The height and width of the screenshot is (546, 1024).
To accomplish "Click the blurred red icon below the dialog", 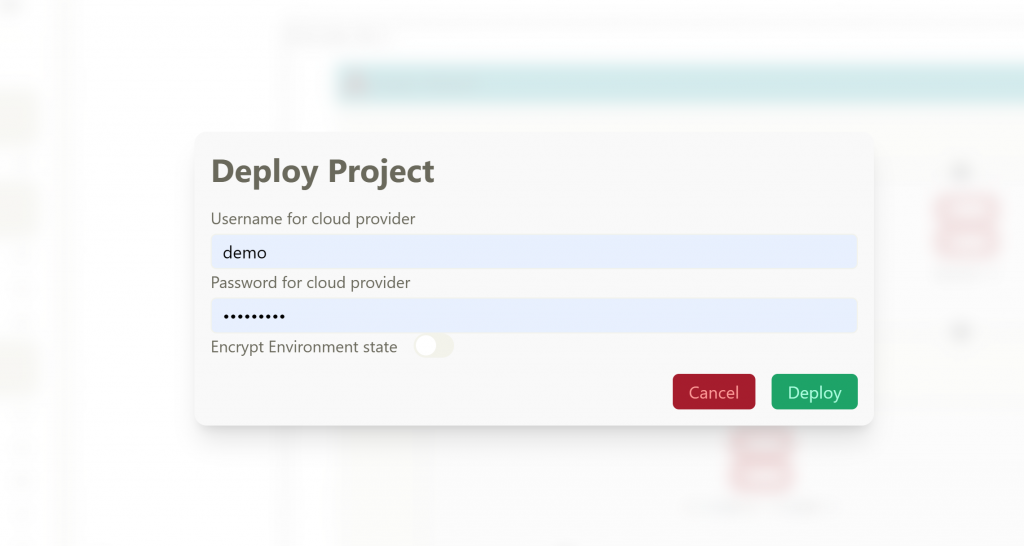I will (x=762, y=462).
